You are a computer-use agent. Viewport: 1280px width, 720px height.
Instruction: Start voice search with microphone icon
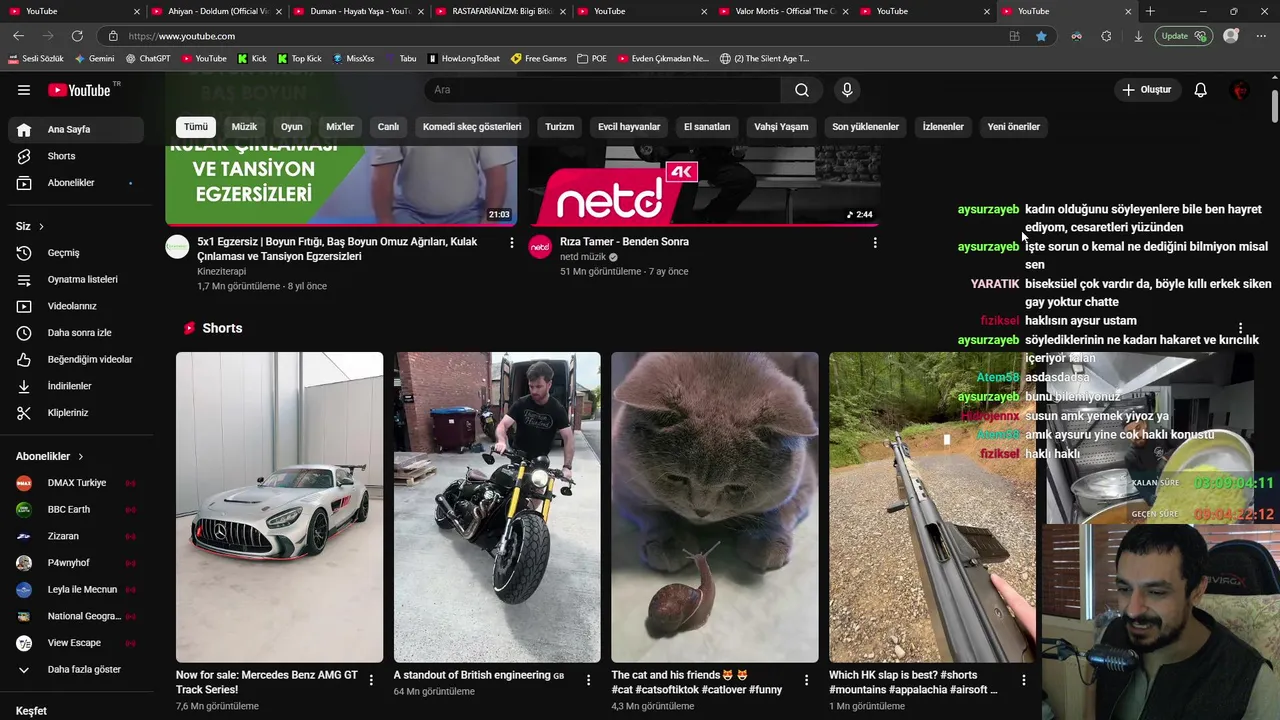point(847,90)
